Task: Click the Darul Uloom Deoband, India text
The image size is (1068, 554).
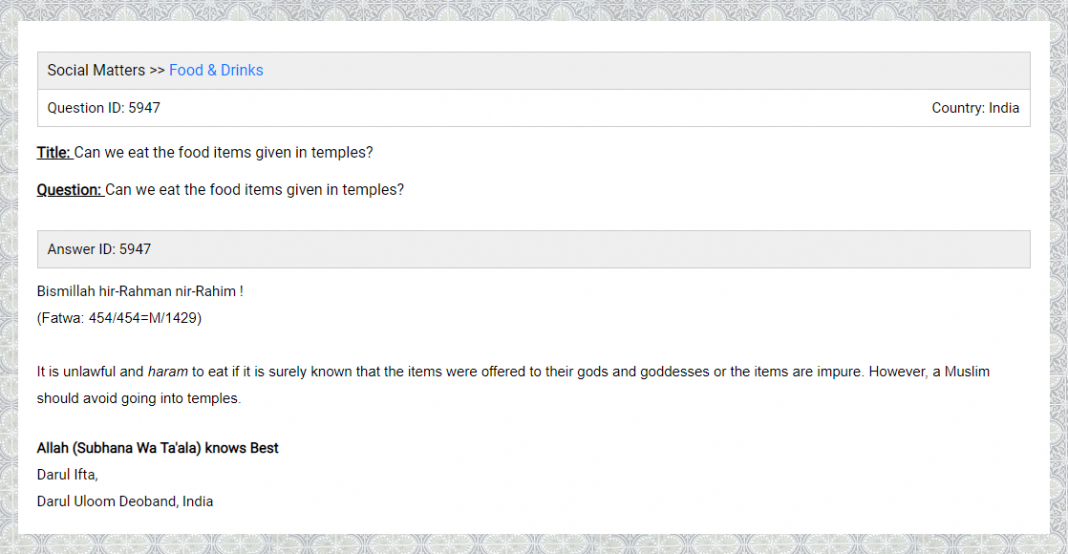Action: point(125,501)
